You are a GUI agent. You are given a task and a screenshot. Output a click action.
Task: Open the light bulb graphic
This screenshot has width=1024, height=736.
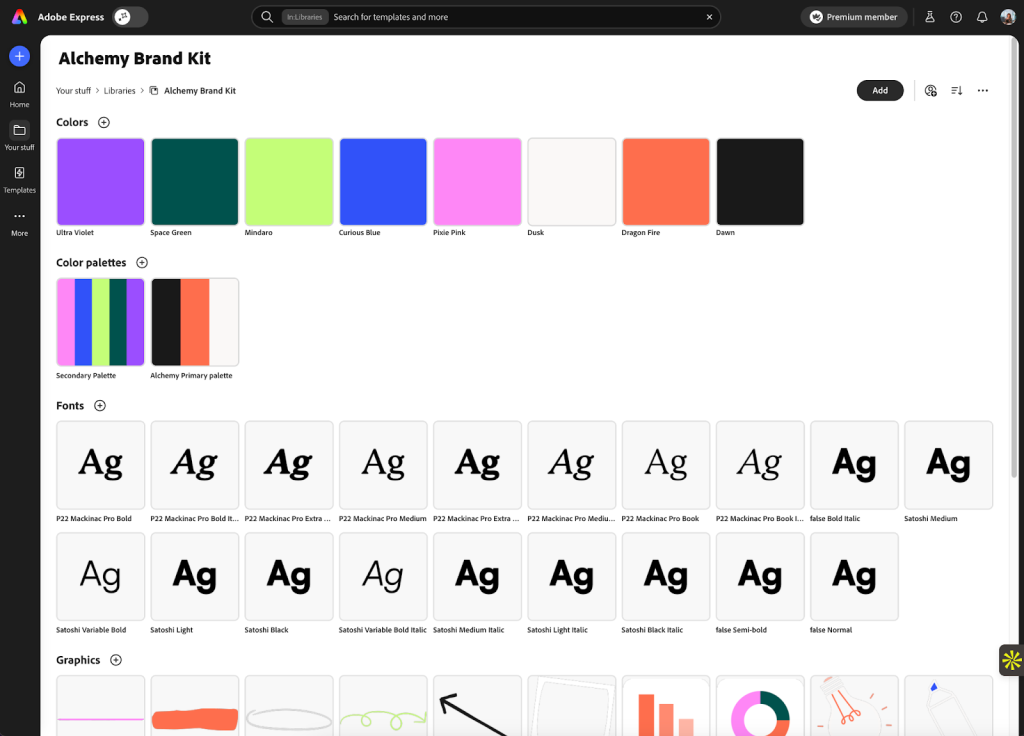tap(854, 706)
